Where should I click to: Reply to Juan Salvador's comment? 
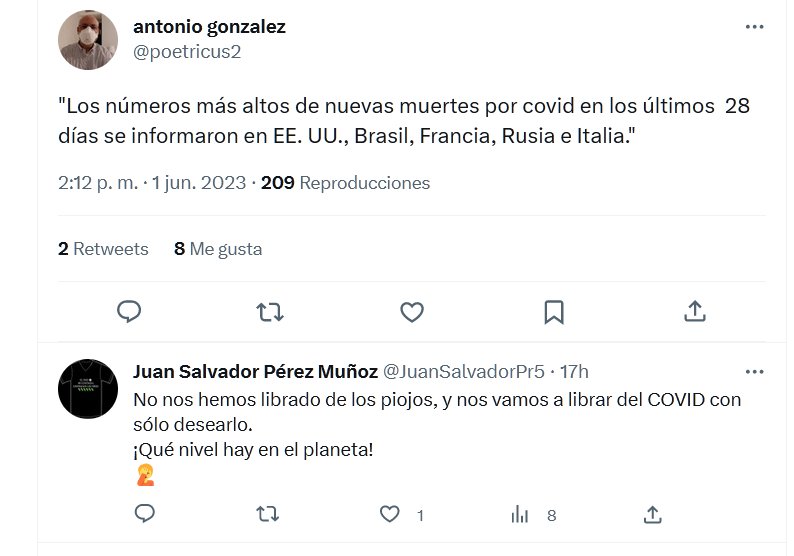(x=145, y=514)
